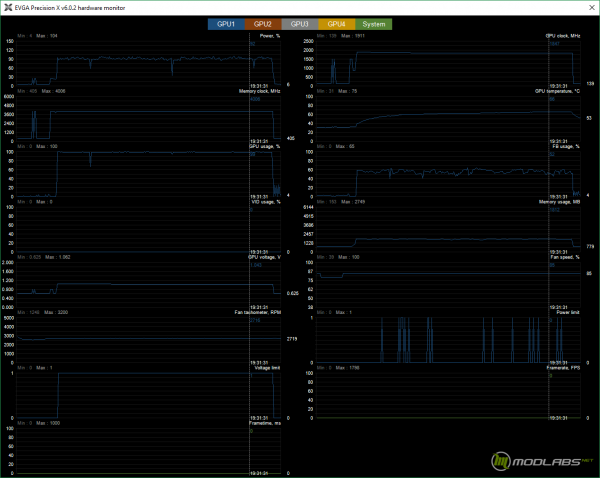Click the "Max : 1.062" voltage readout
This screenshot has height=478, width=600.
coord(57,257)
